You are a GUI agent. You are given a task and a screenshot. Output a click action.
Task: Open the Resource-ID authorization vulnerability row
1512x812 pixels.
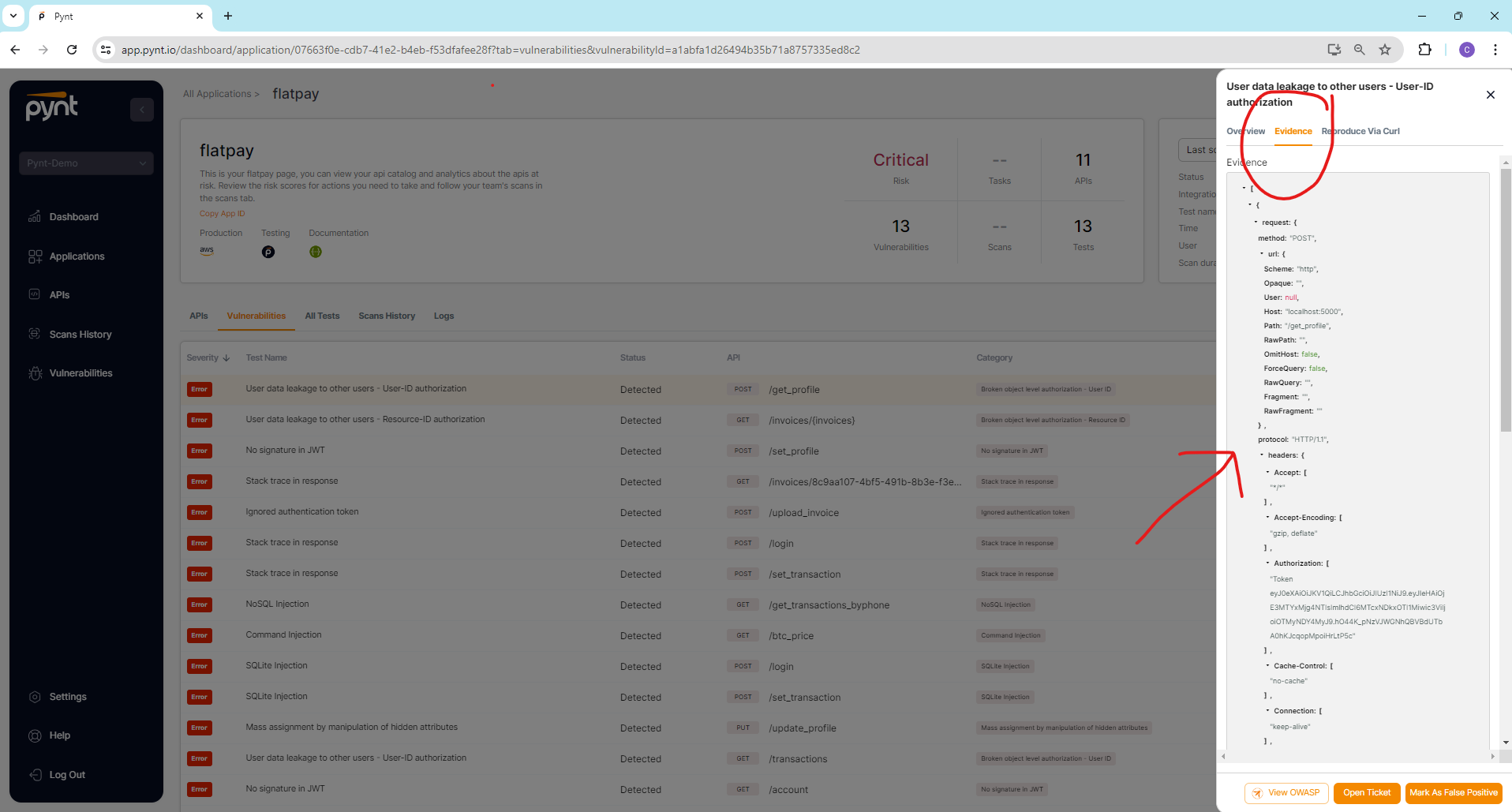(x=698, y=420)
